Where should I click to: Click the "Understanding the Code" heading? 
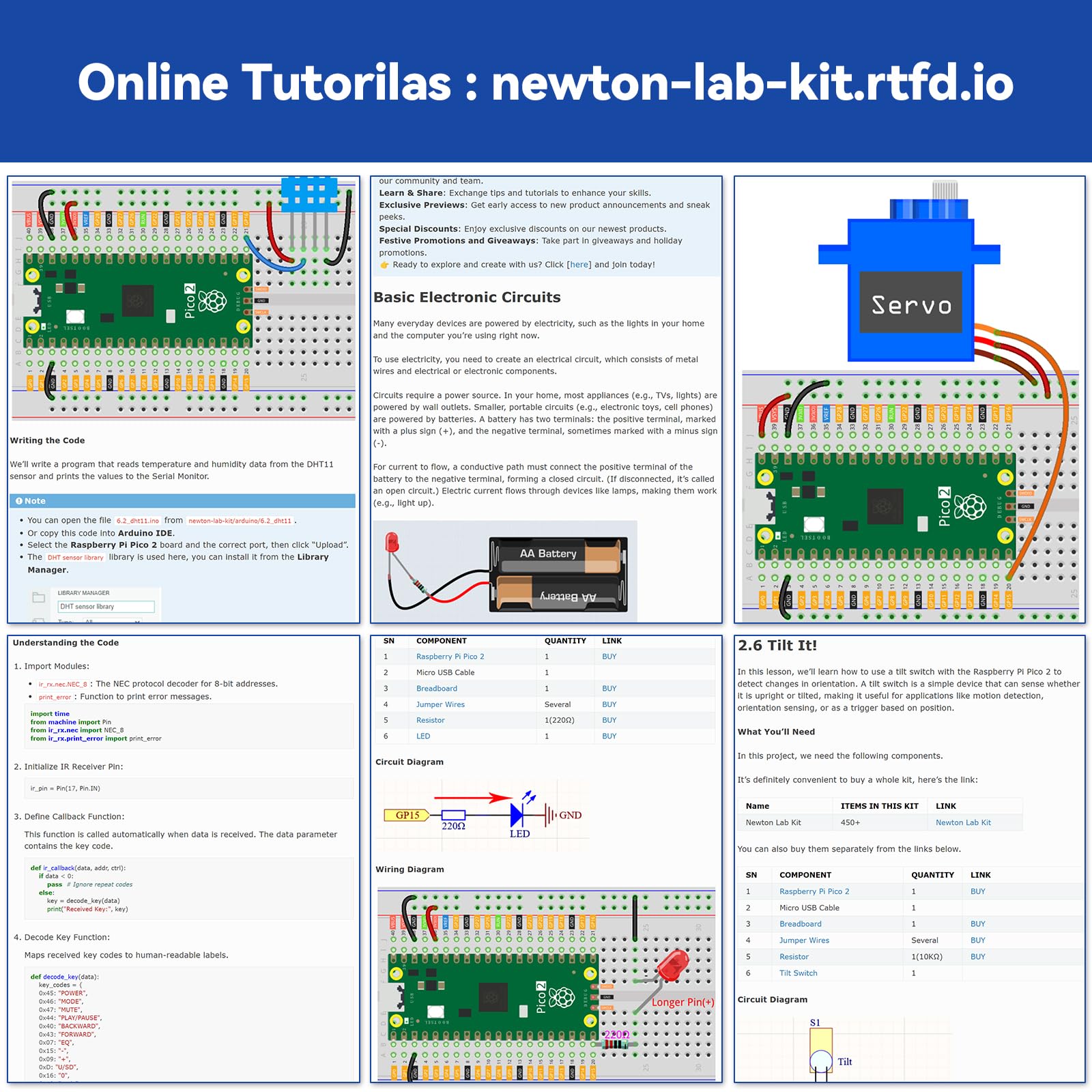click(x=66, y=643)
